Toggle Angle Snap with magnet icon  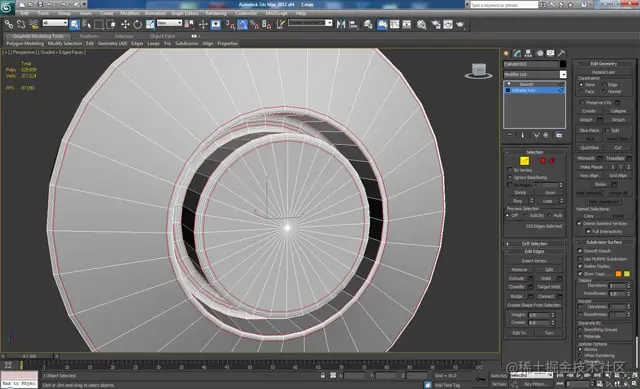click(x=242, y=24)
